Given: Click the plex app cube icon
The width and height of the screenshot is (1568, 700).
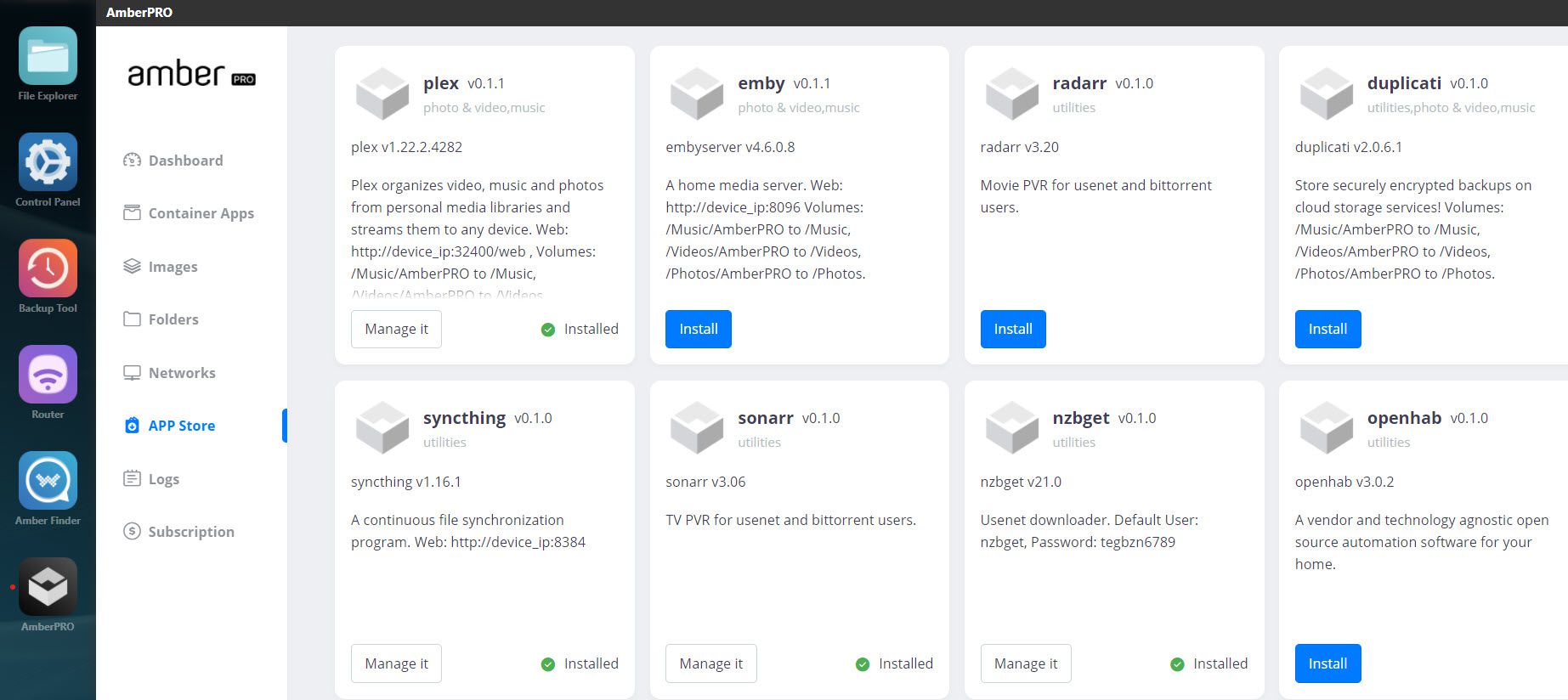Looking at the screenshot, I should 382,93.
